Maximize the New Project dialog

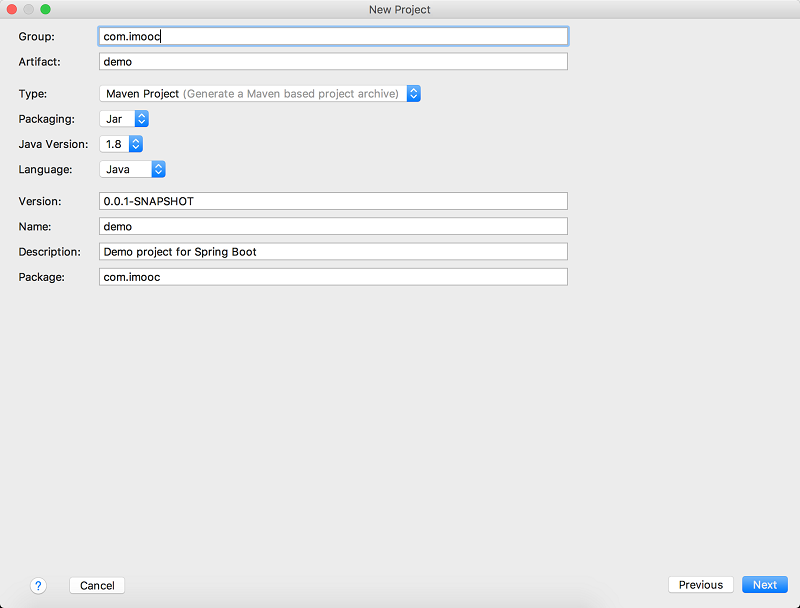coord(45,9)
